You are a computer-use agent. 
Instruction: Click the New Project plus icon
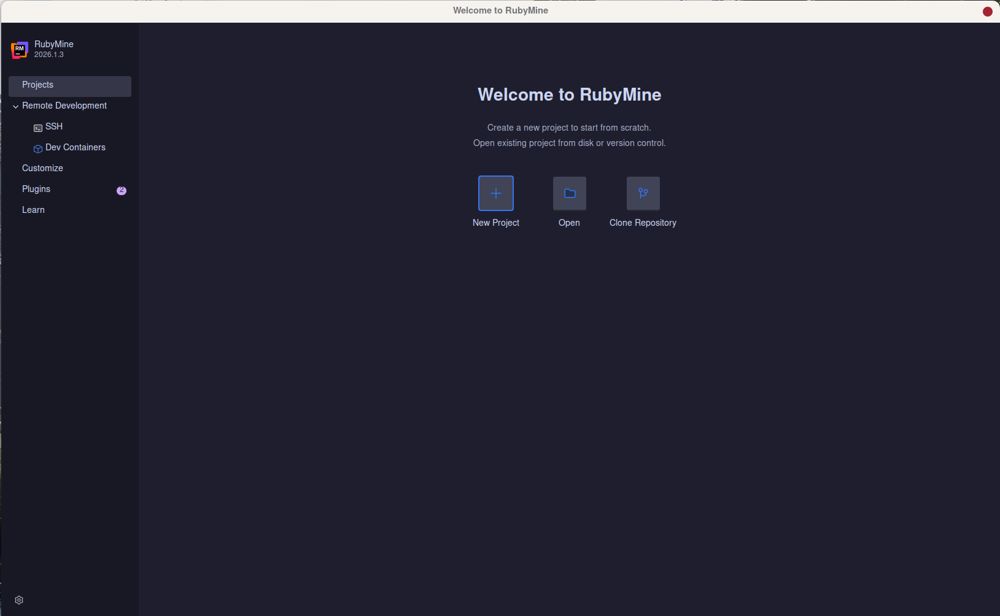coord(496,193)
